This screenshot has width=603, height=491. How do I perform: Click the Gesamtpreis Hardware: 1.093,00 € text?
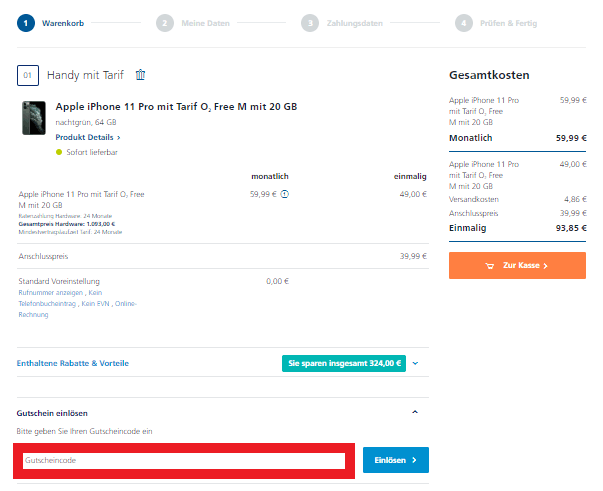coord(67,224)
